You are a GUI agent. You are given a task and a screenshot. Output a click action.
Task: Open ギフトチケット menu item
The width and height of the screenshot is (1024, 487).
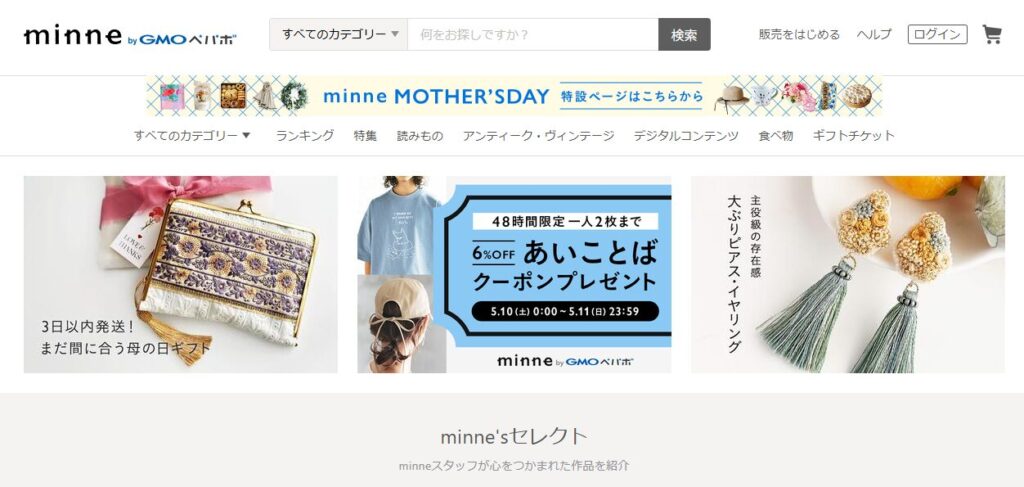click(x=854, y=136)
